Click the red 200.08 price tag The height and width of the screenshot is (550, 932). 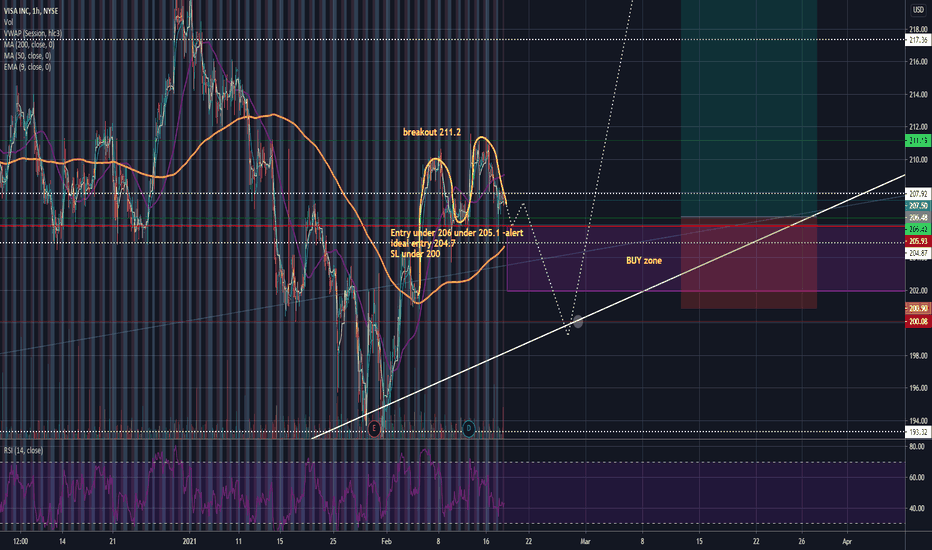(918, 322)
